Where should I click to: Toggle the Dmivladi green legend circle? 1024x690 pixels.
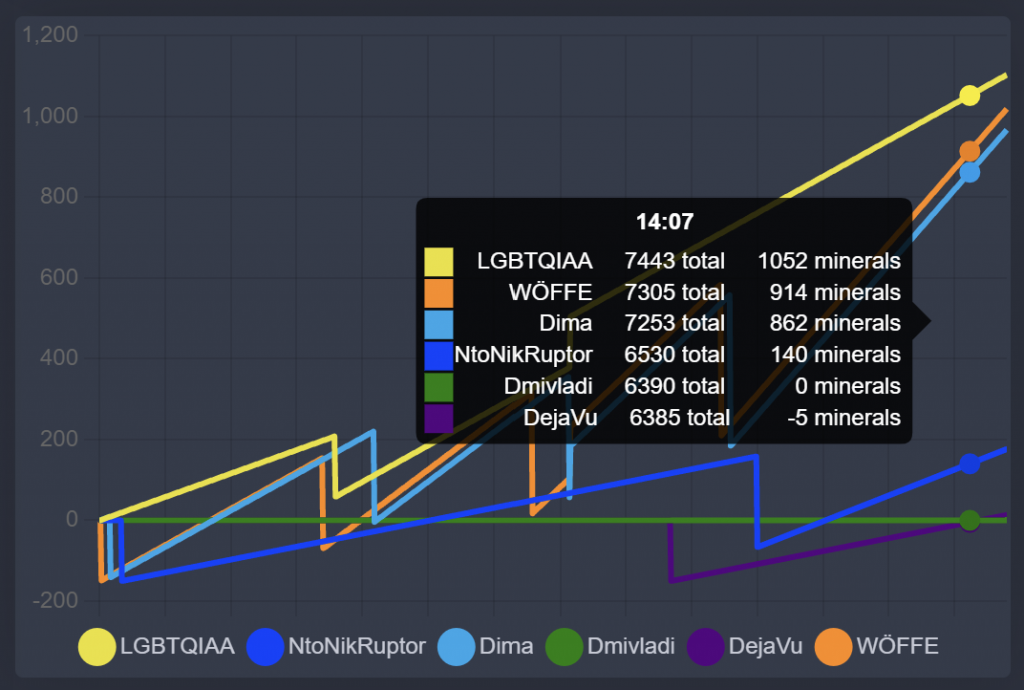click(564, 647)
